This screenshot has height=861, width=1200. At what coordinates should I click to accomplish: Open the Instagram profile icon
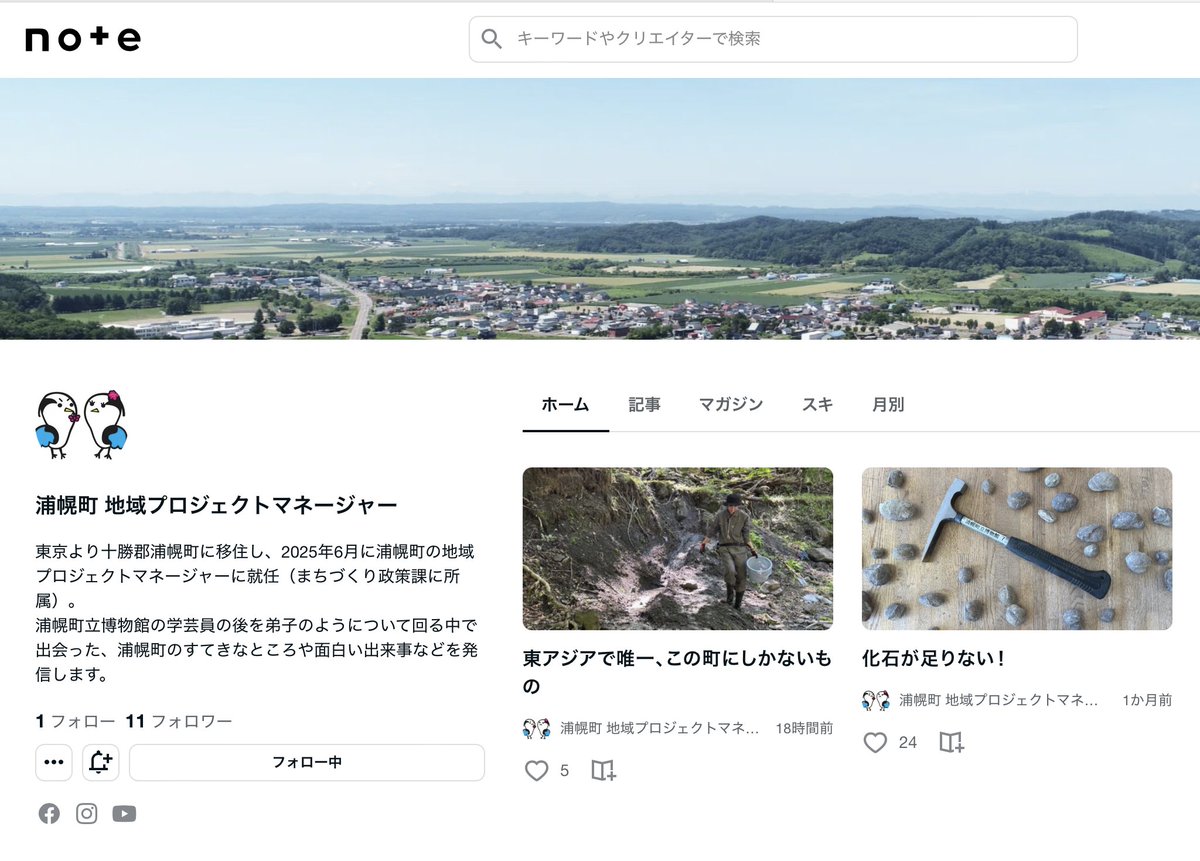pos(86,813)
